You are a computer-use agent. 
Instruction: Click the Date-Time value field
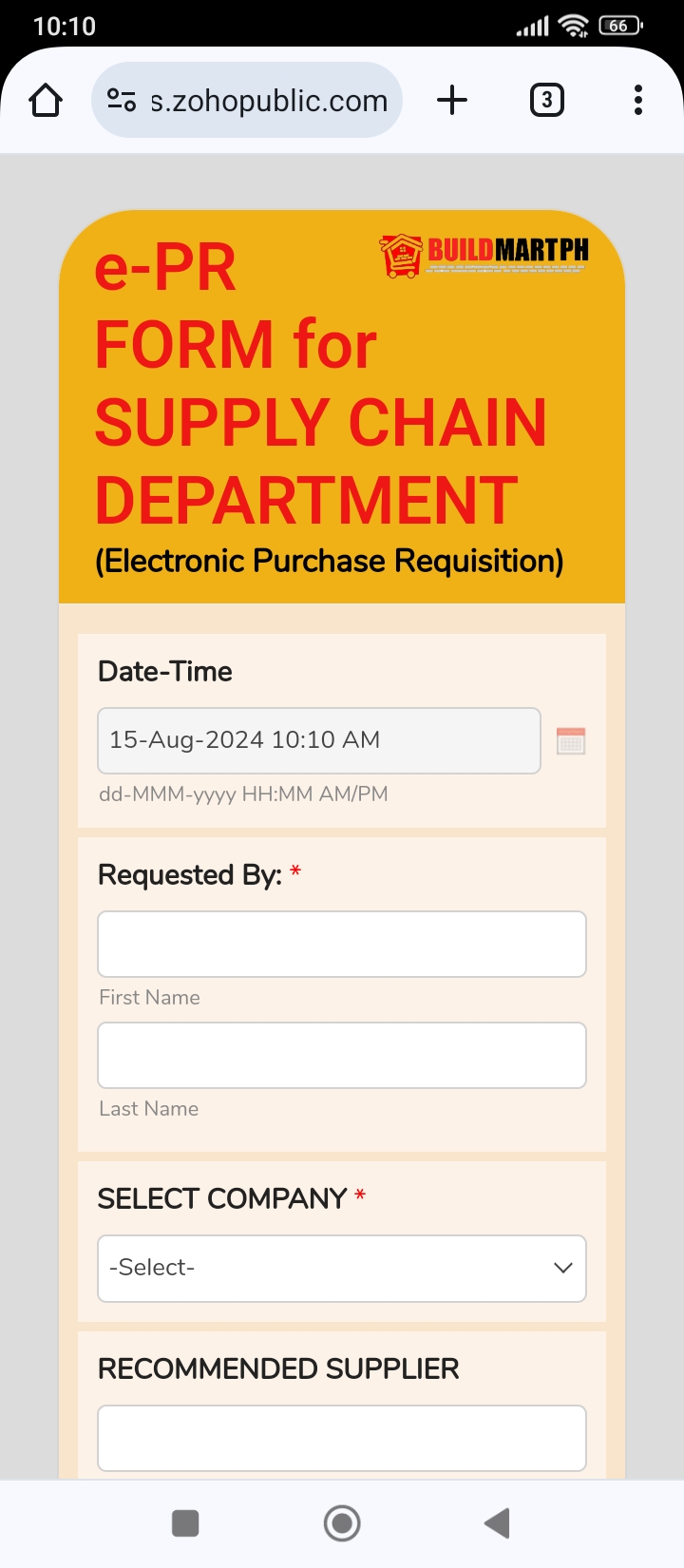(319, 740)
